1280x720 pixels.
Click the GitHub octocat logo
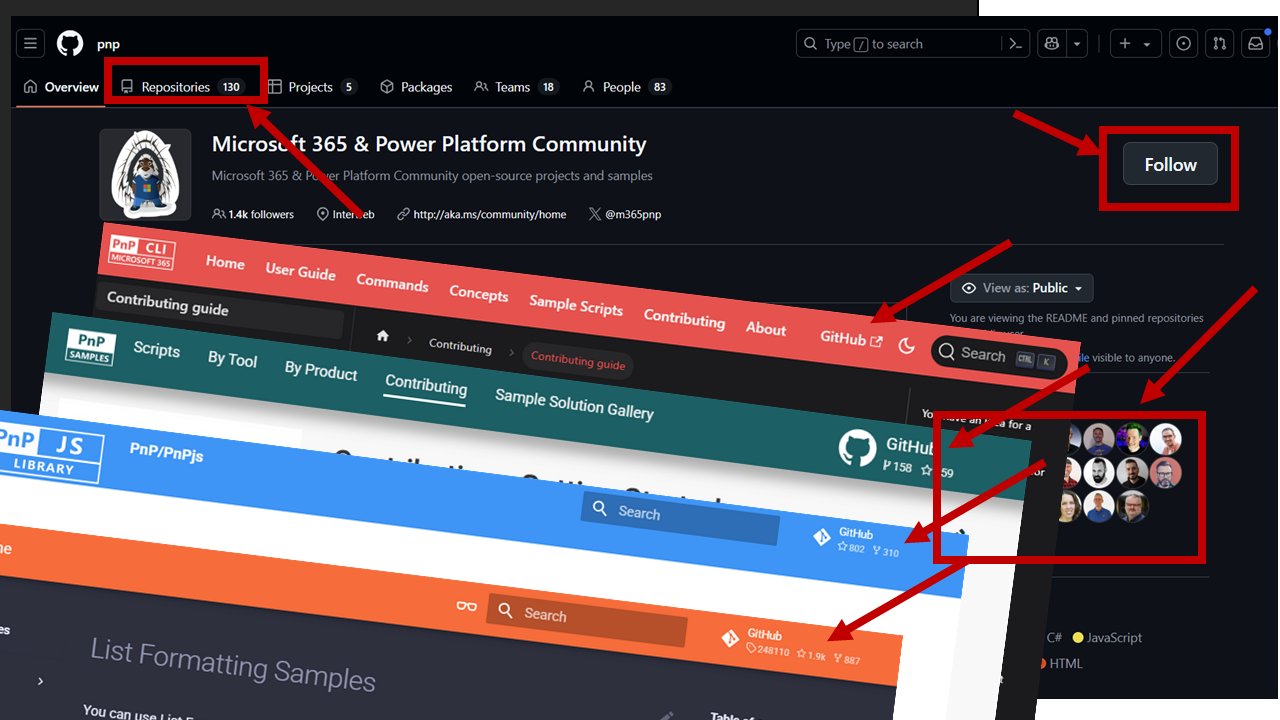click(x=70, y=44)
